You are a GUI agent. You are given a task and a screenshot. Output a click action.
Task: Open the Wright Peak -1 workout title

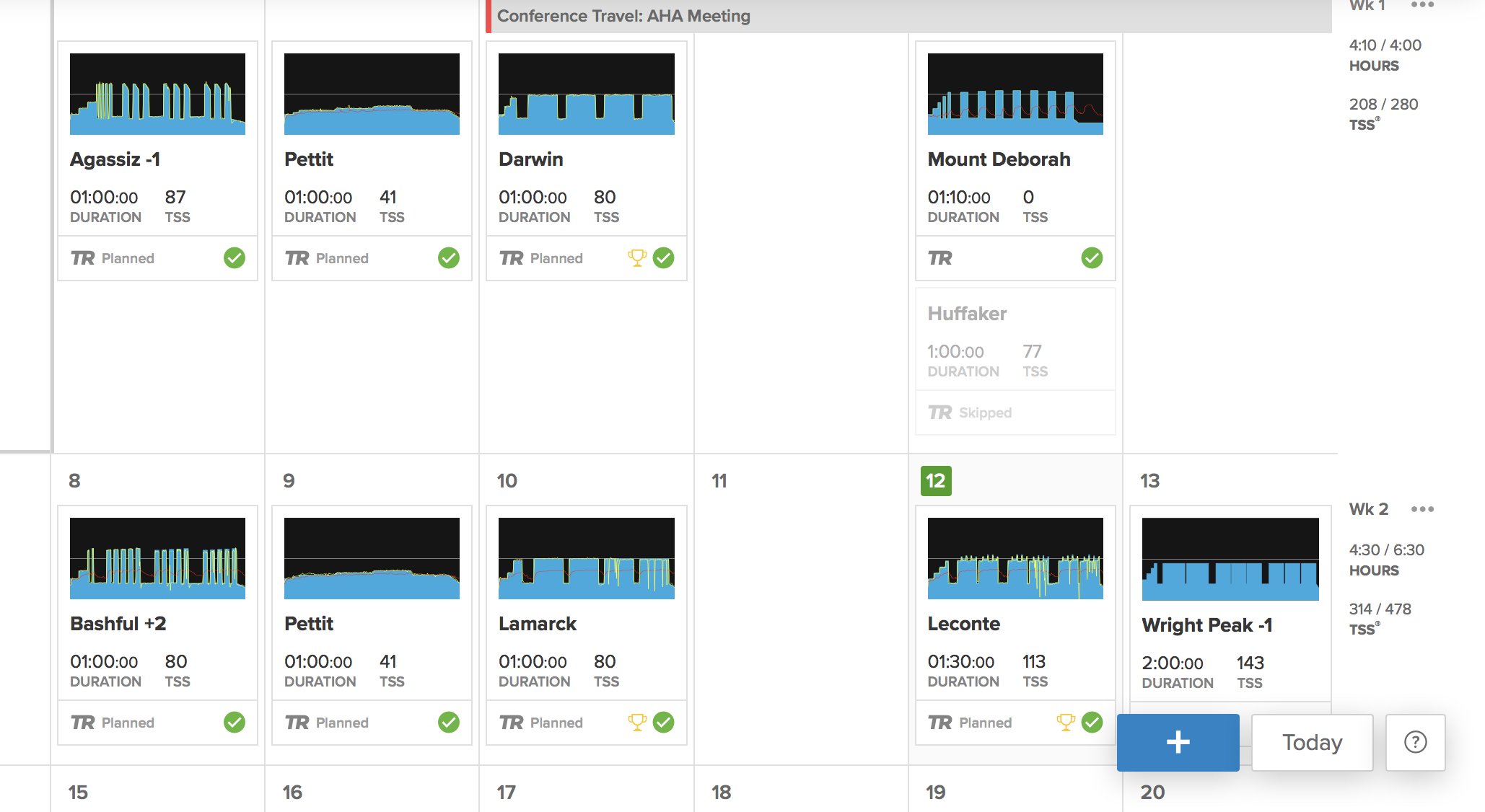click(1206, 625)
